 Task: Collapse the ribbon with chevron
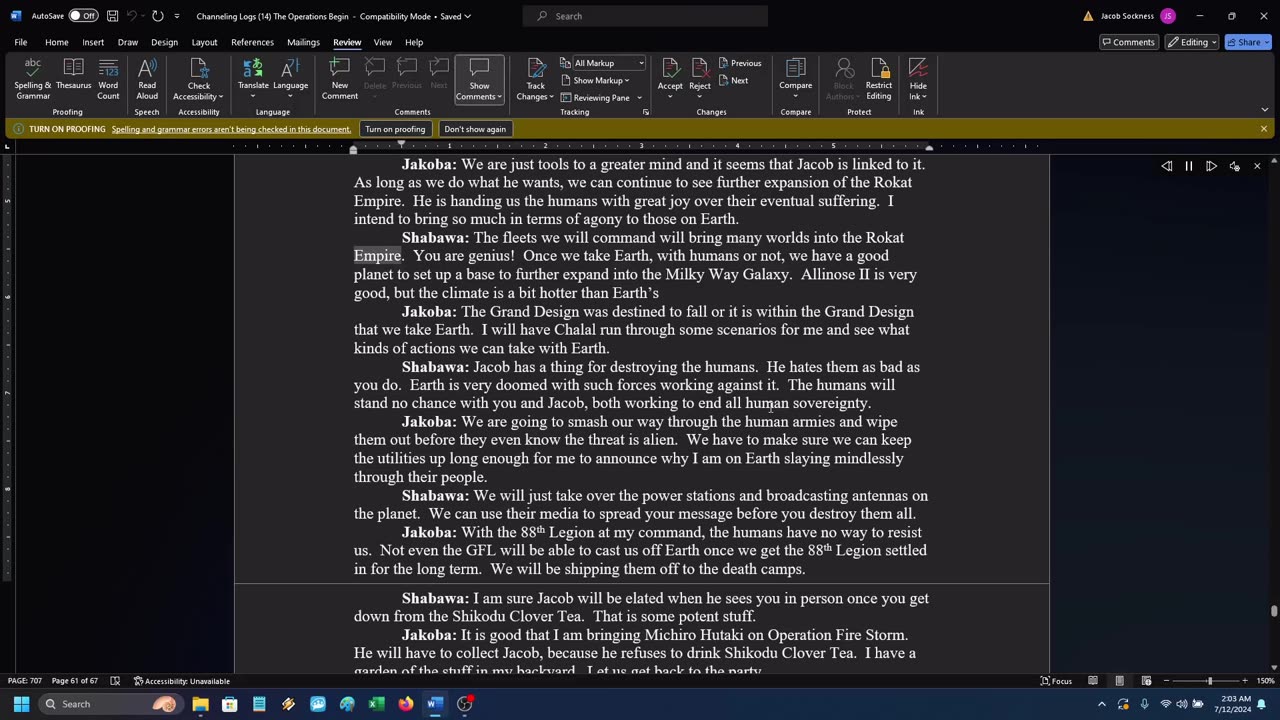1264,110
